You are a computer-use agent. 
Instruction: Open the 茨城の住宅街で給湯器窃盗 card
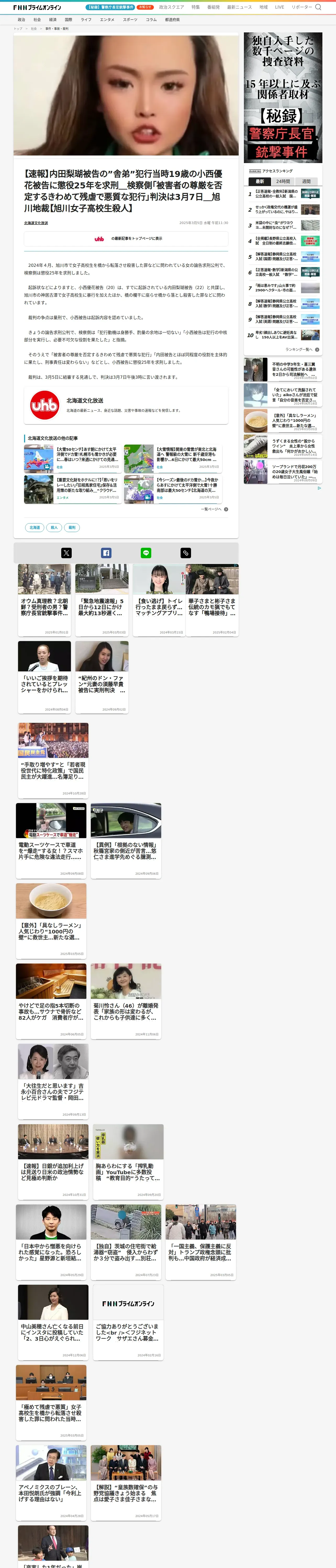(x=126, y=1242)
